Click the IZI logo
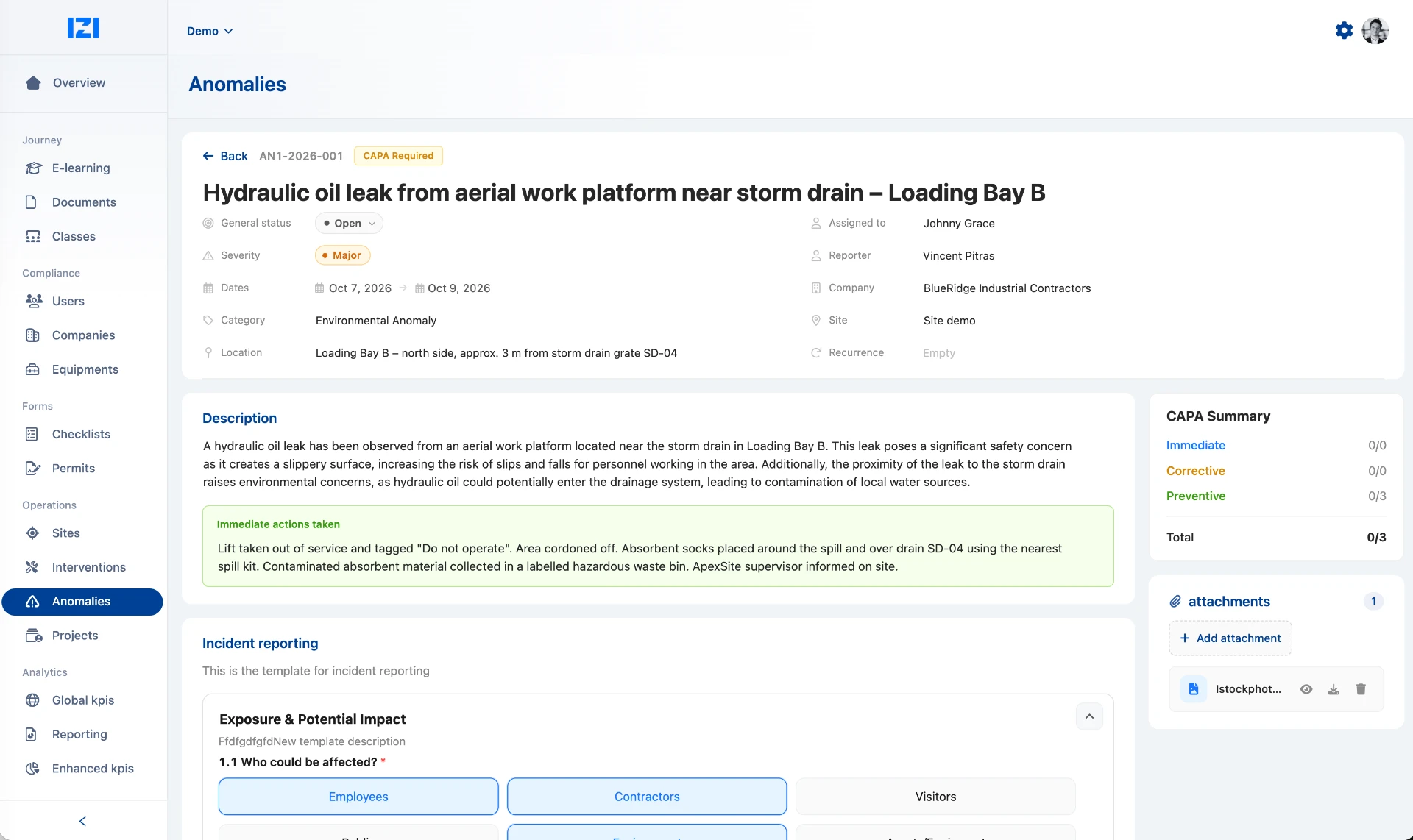The height and width of the screenshot is (840, 1413). pos(83,28)
